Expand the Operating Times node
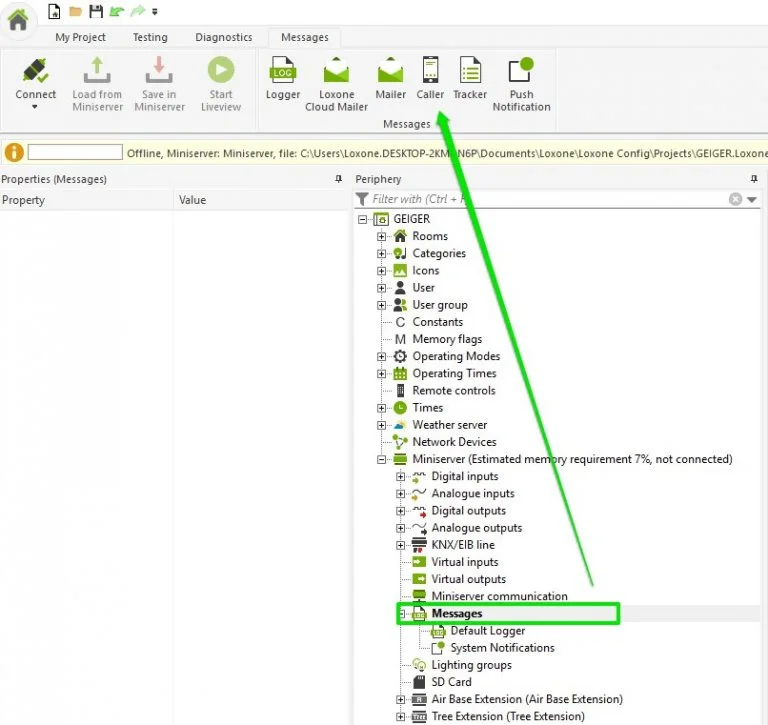Image resolution: width=768 pixels, height=725 pixels. pyautogui.click(x=382, y=374)
